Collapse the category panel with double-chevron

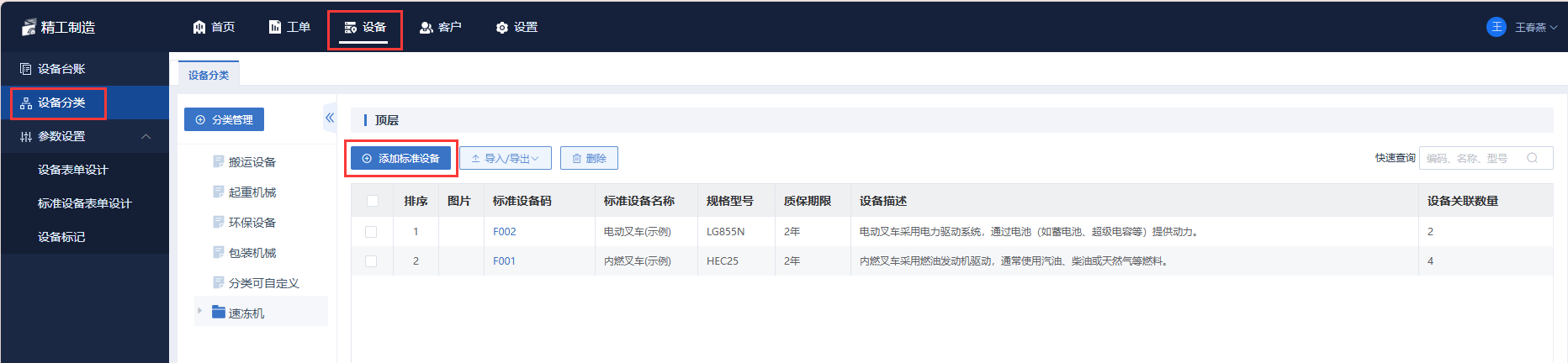330,118
